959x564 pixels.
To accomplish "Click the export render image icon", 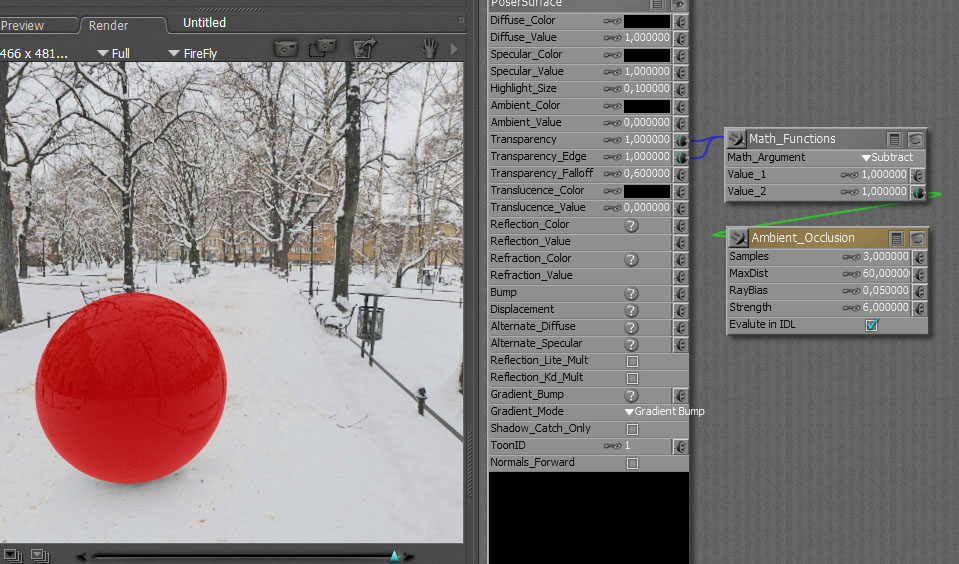I will click(365, 48).
